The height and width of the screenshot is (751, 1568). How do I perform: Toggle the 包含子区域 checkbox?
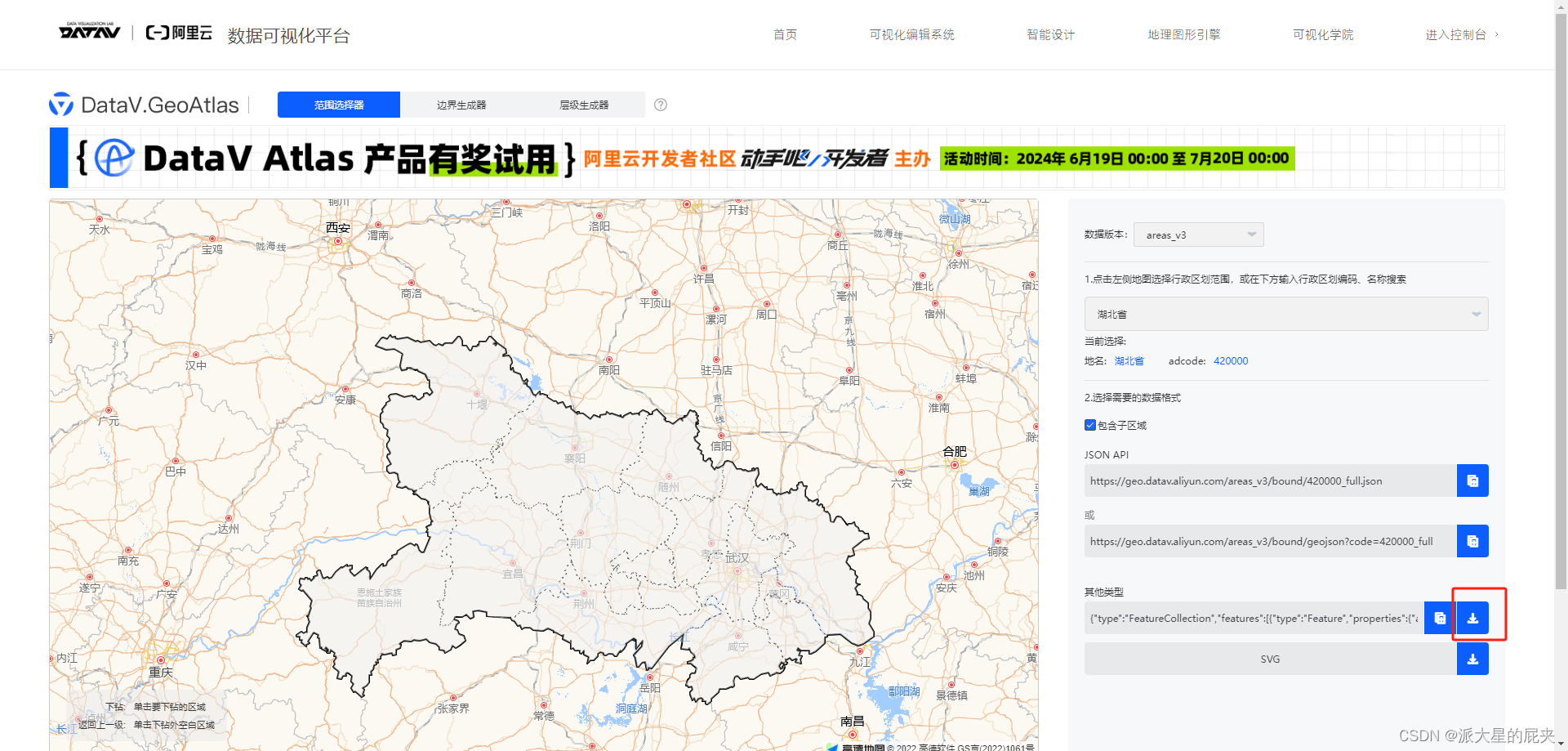tap(1090, 425)
